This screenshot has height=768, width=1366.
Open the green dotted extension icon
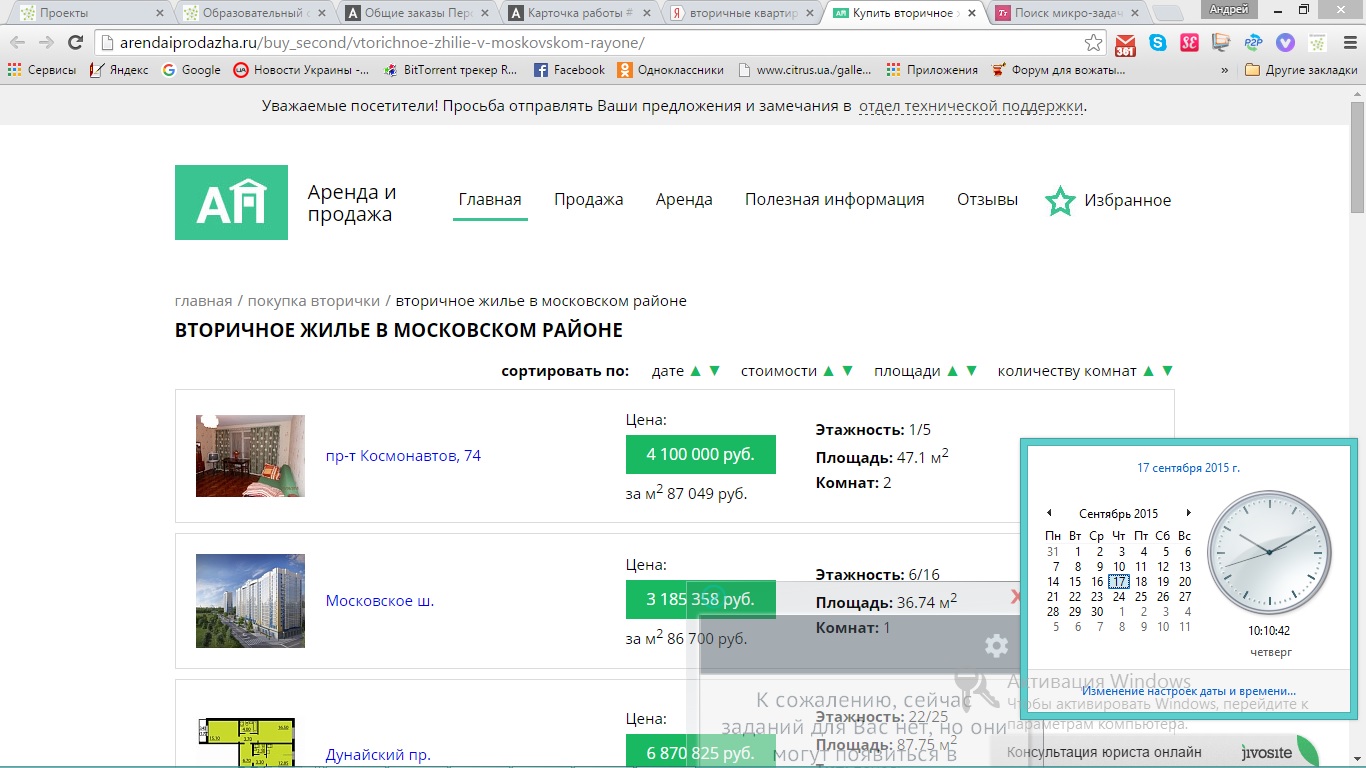1317,43
